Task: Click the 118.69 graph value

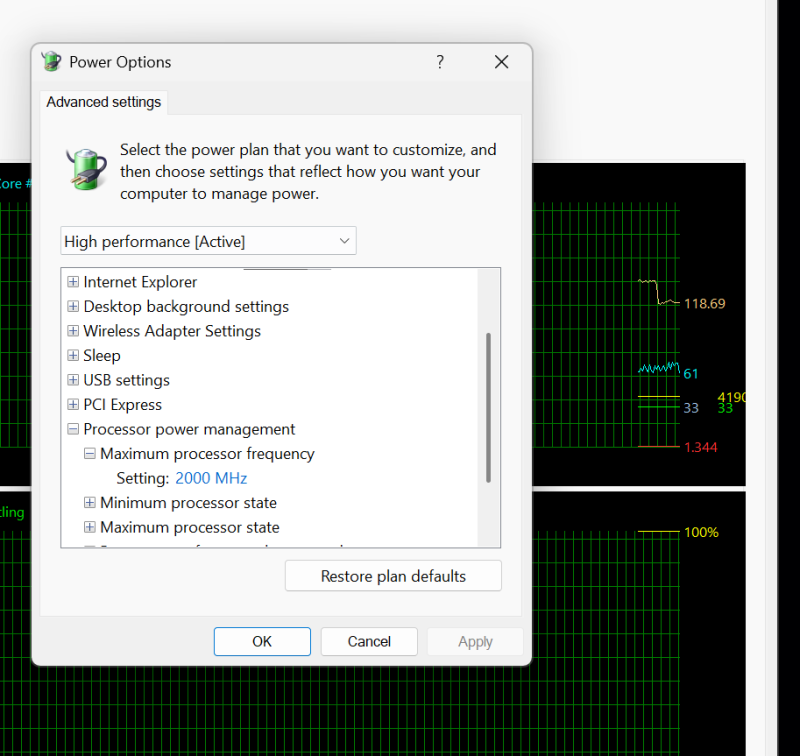Action: [x=705, y=304]
